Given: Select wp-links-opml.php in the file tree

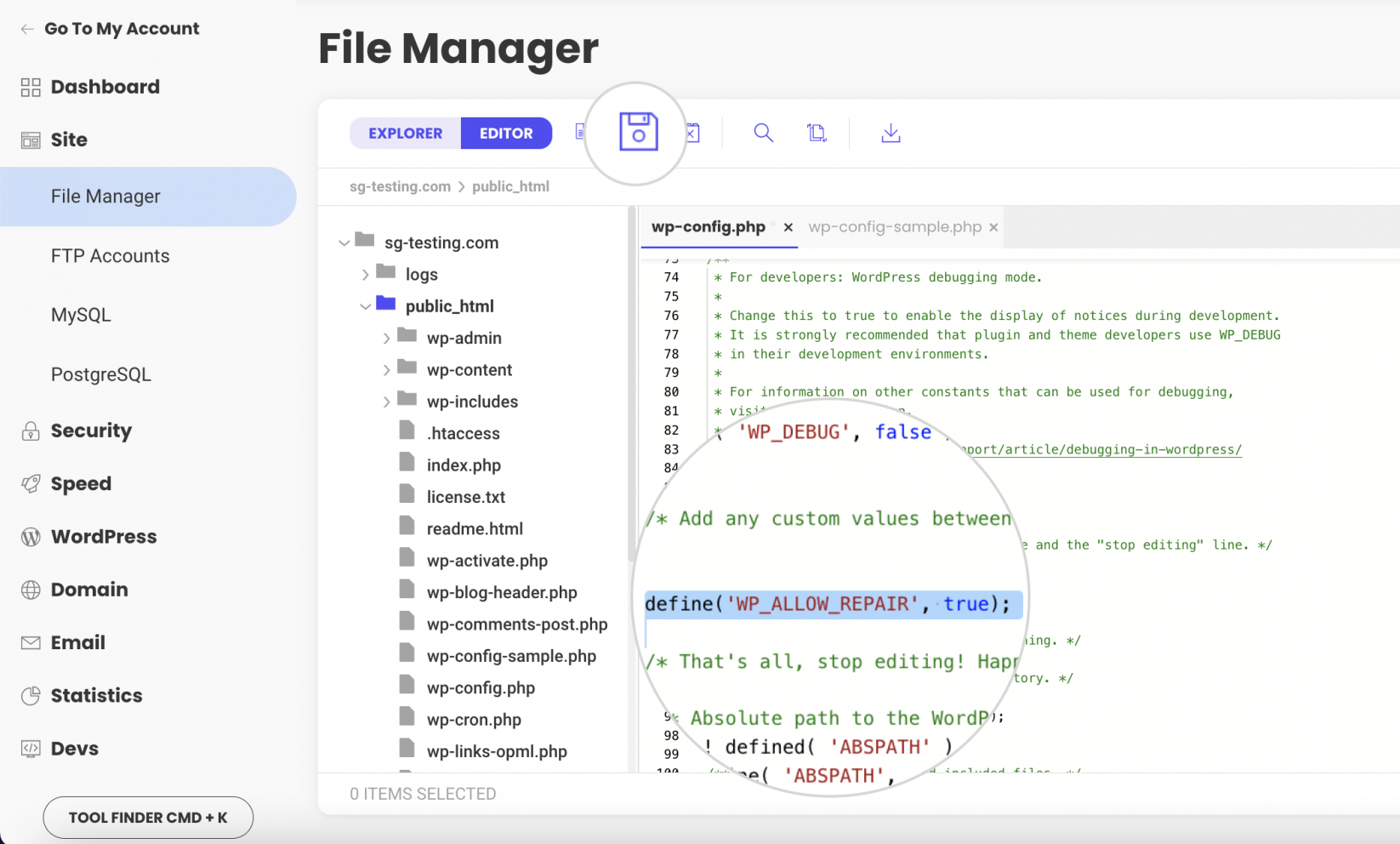Looking at the screenshot, I should point(497,751).
